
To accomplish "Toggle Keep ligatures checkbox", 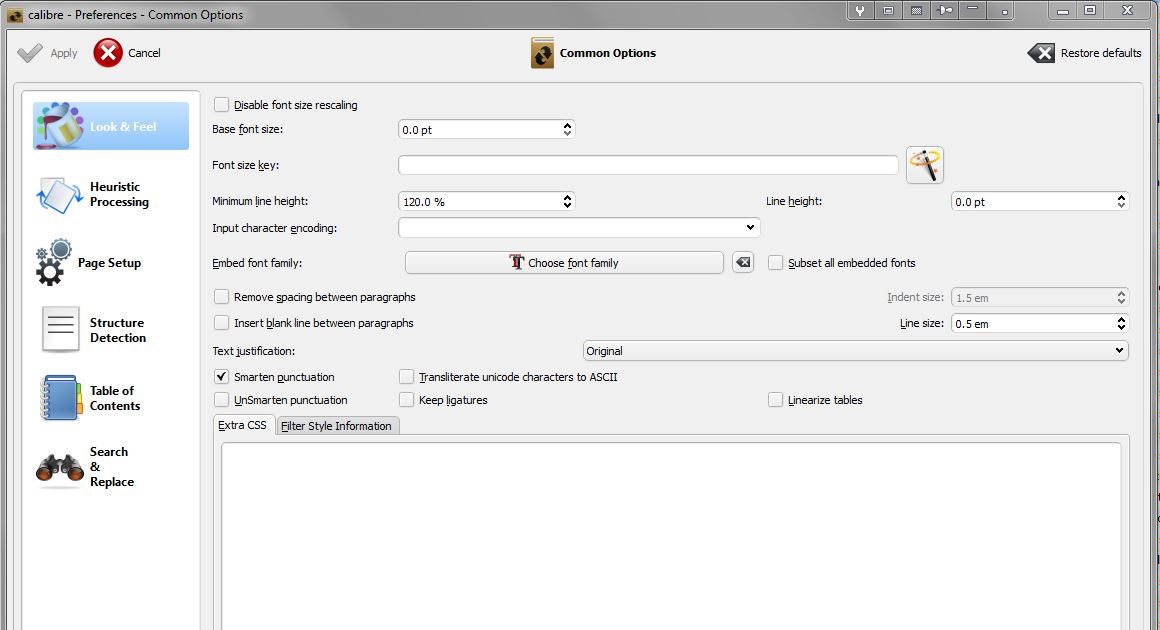I will pos(406,399).
